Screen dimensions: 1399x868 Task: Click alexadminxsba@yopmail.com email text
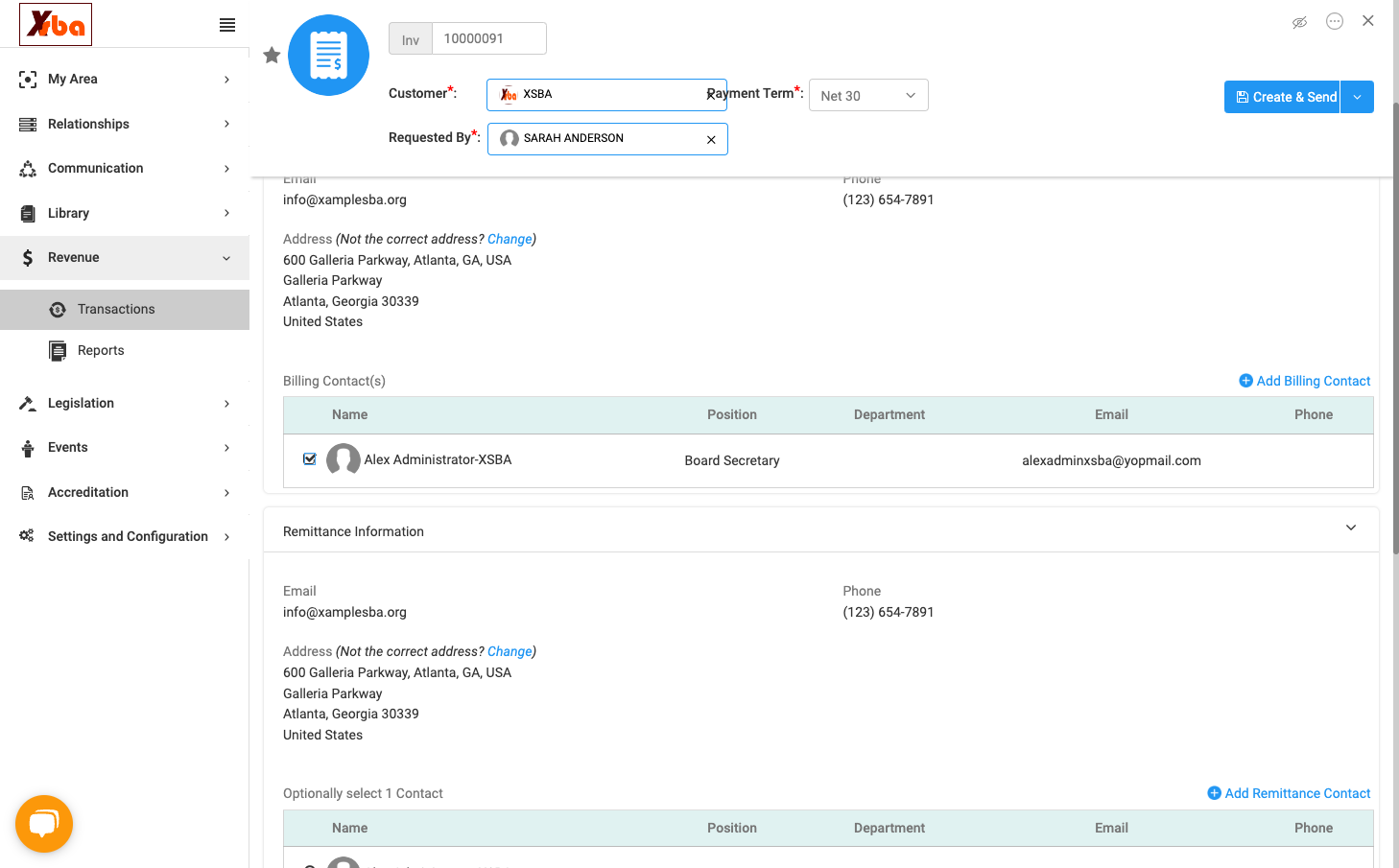coord(1111,460)
